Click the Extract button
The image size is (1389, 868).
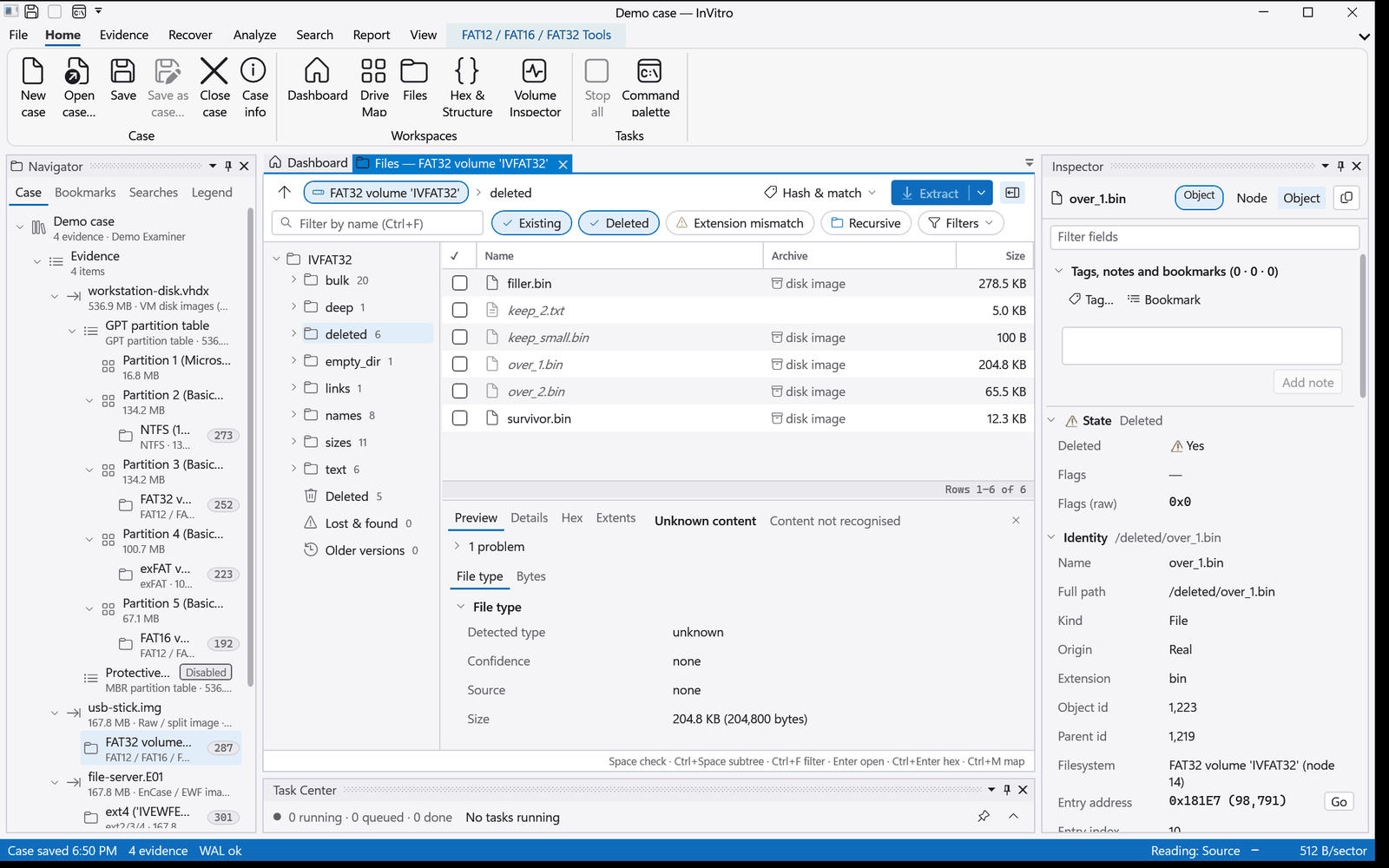(x=930, y=193)
